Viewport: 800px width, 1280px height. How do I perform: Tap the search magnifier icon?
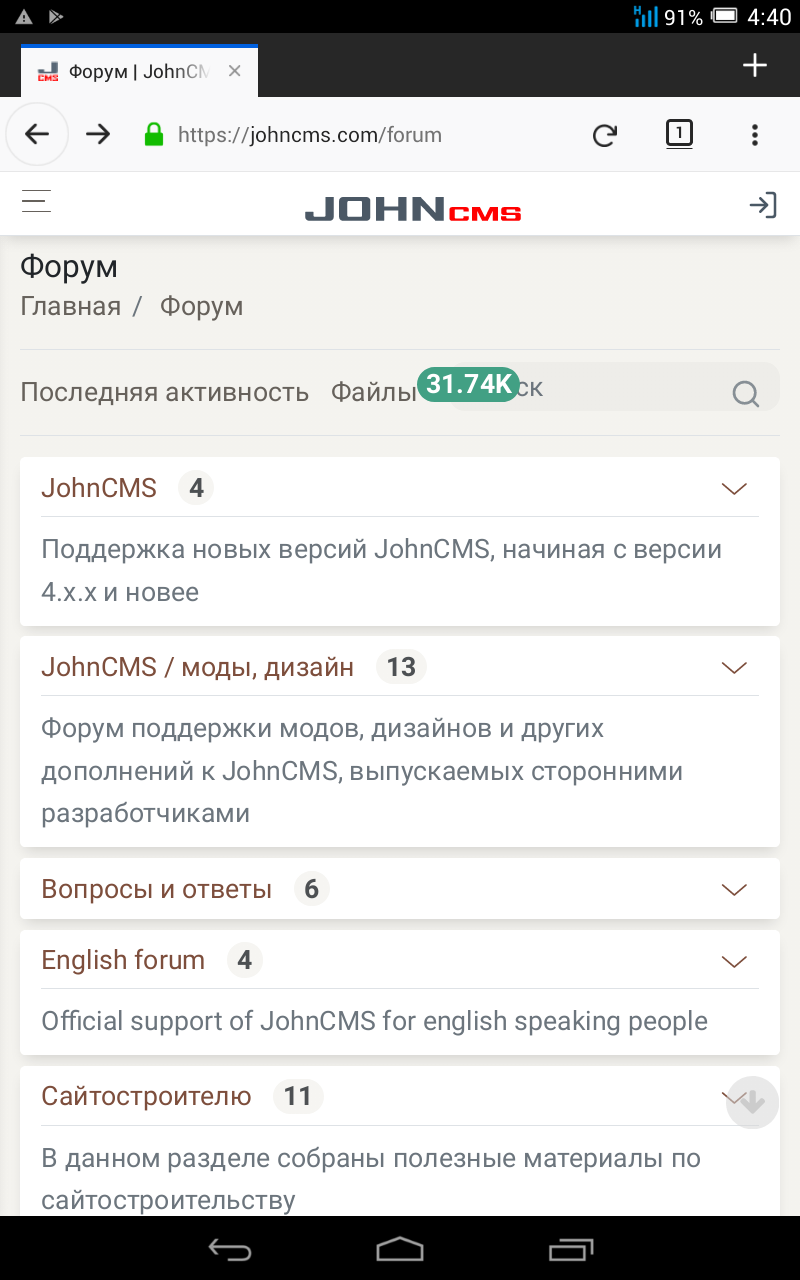746,393
